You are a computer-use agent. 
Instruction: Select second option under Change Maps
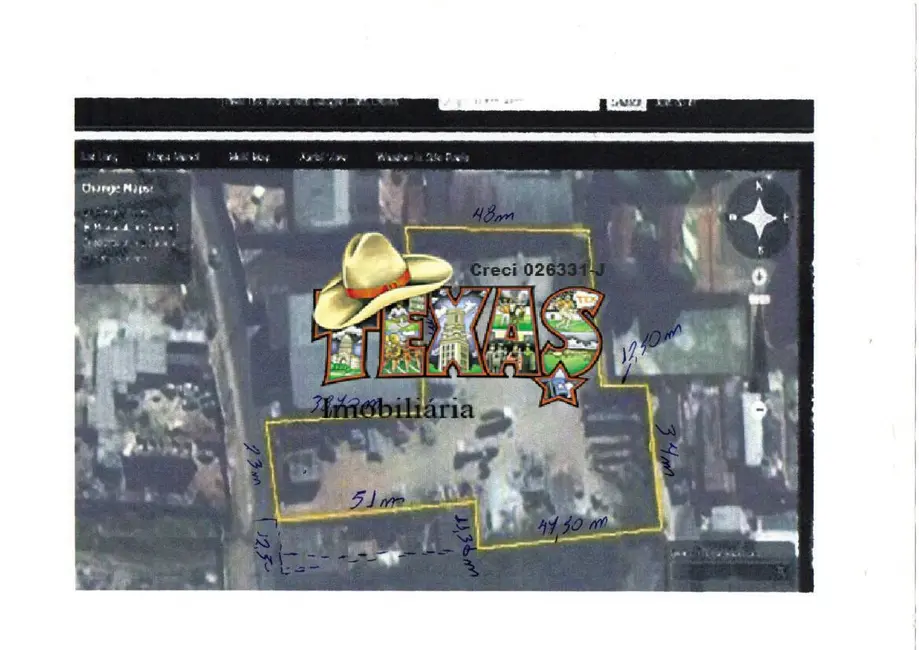130,228
